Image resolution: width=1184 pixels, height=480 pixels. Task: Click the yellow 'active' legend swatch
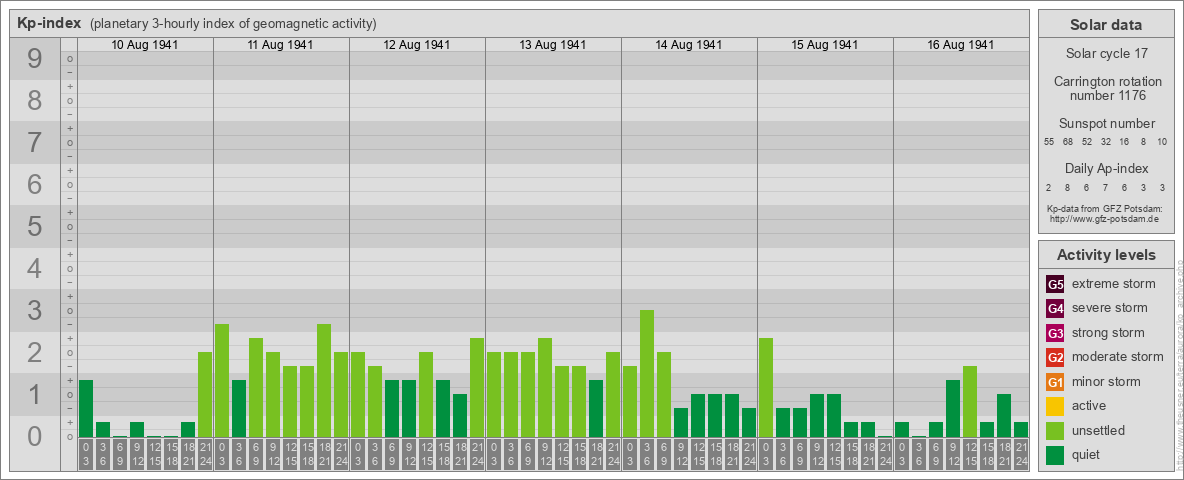[x=1055, y=406]
